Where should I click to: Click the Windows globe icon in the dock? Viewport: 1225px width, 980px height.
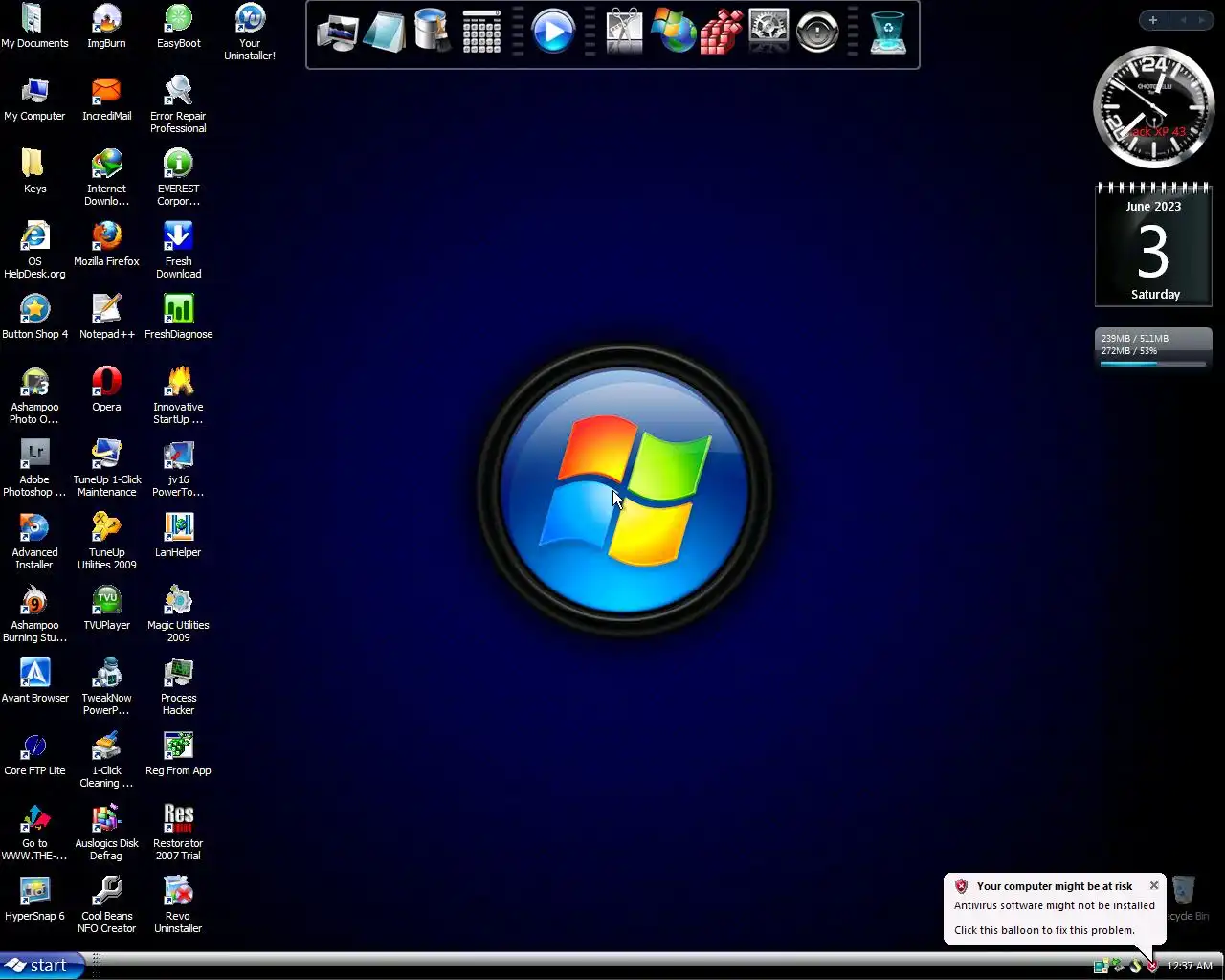pyautogui.click(x=674, y=32)
